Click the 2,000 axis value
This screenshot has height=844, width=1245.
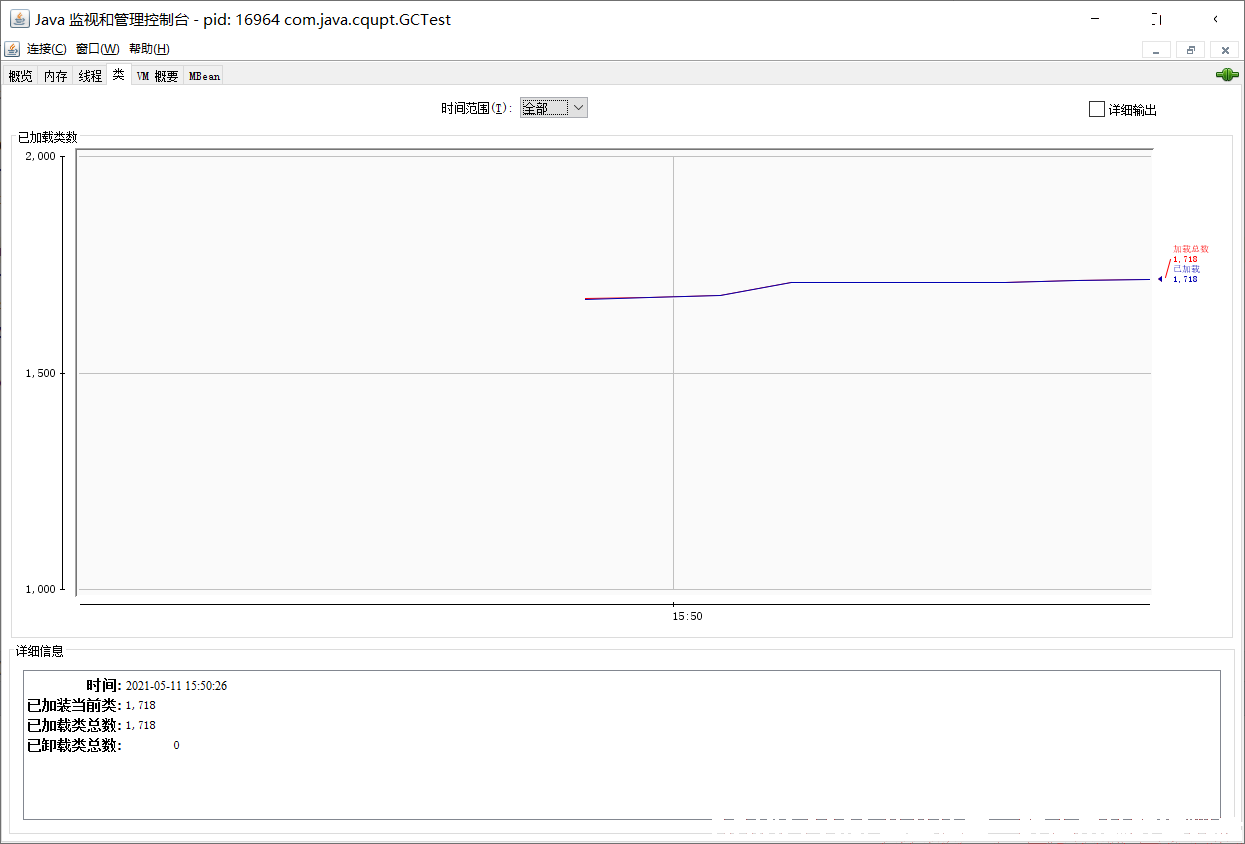(41, 157)
